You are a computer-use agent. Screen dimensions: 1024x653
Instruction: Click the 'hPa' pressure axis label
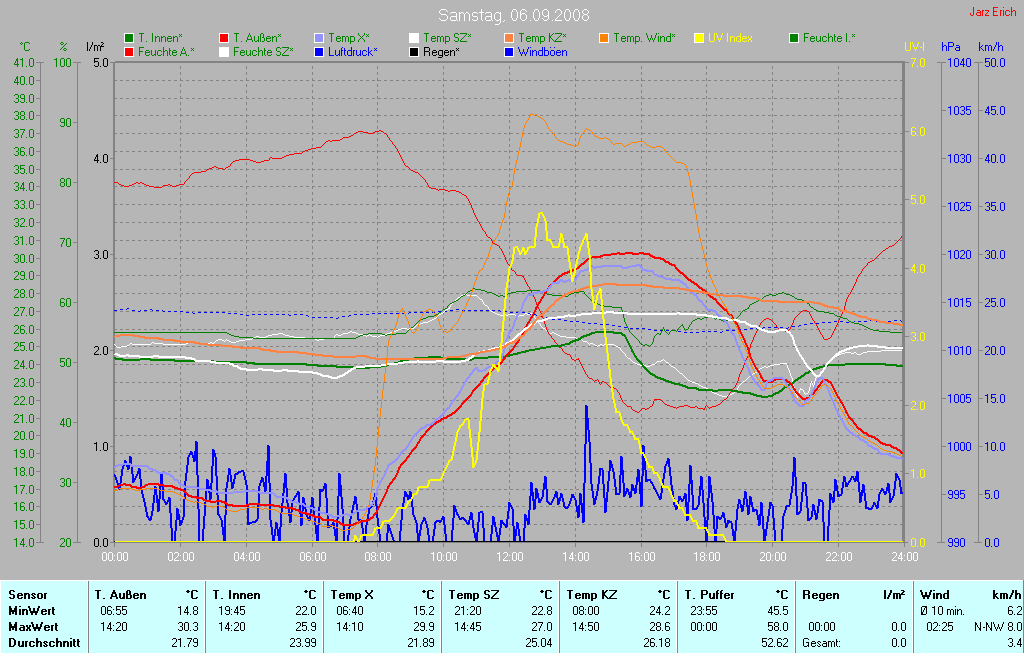click(x=950, y=47)
